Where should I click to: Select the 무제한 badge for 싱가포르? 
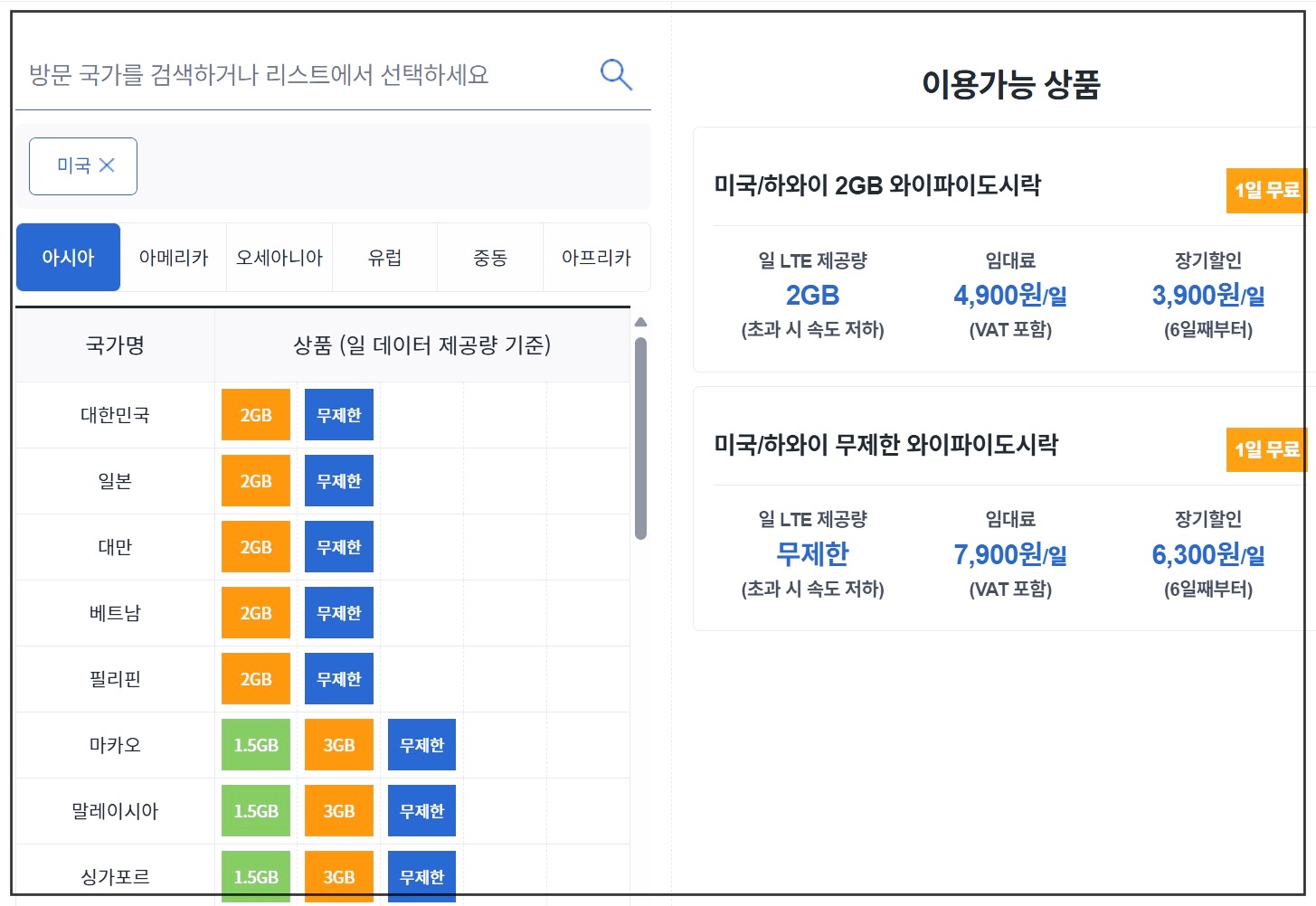pyautogui.click(x=421, y=875)
